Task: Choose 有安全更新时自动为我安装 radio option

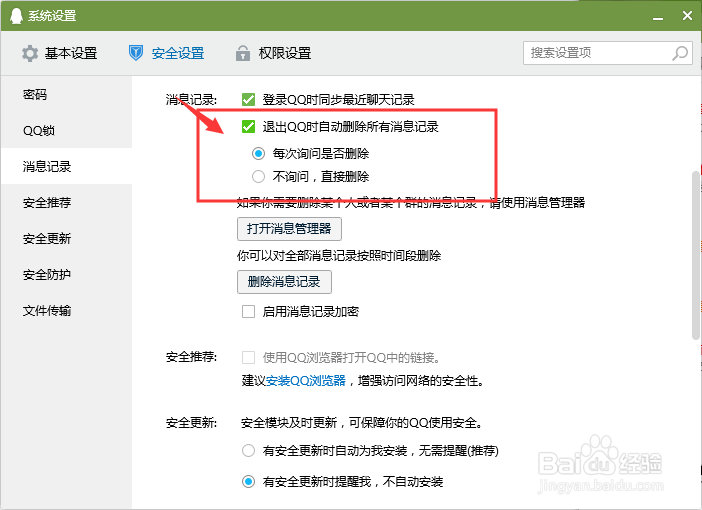Action: pos(248,450)
